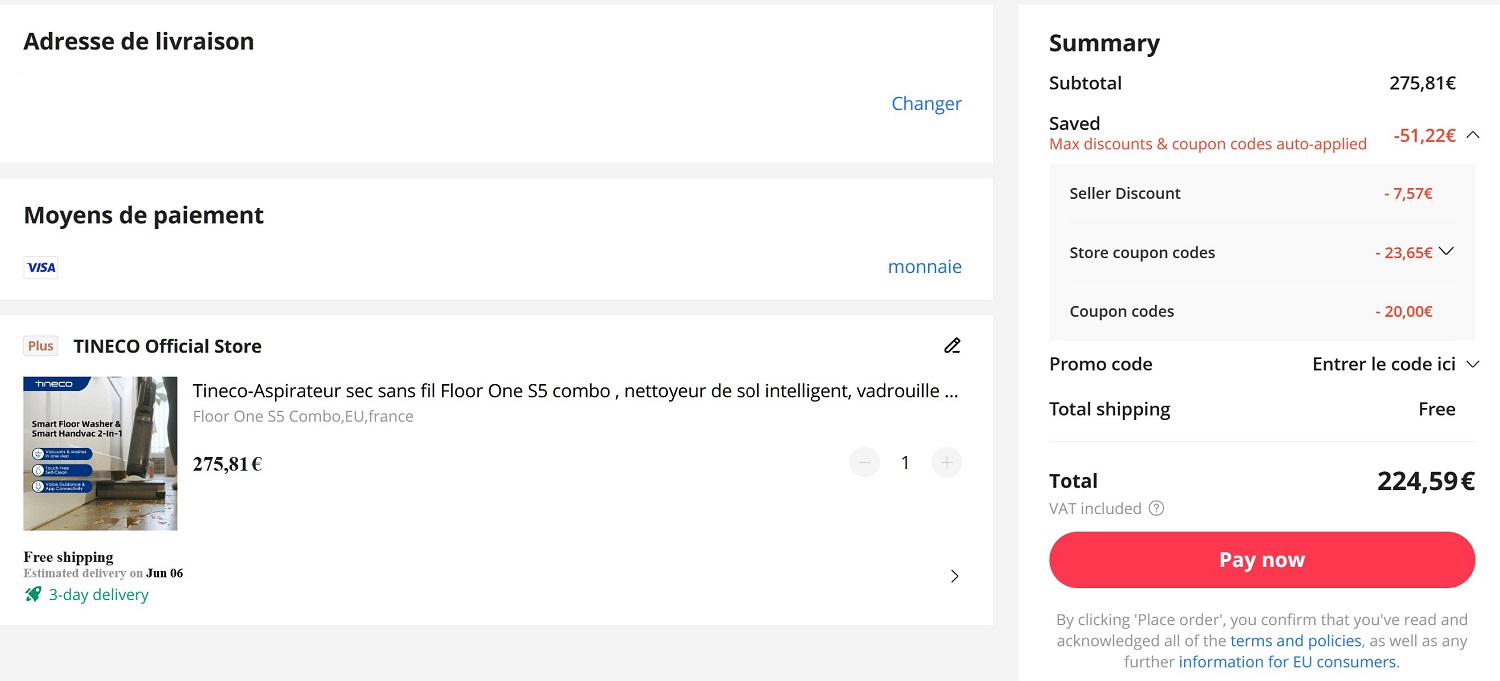Click the Store coupon codes amount - 23,65€
The image size is (1500, 681).
click(x=1404, y=253)
